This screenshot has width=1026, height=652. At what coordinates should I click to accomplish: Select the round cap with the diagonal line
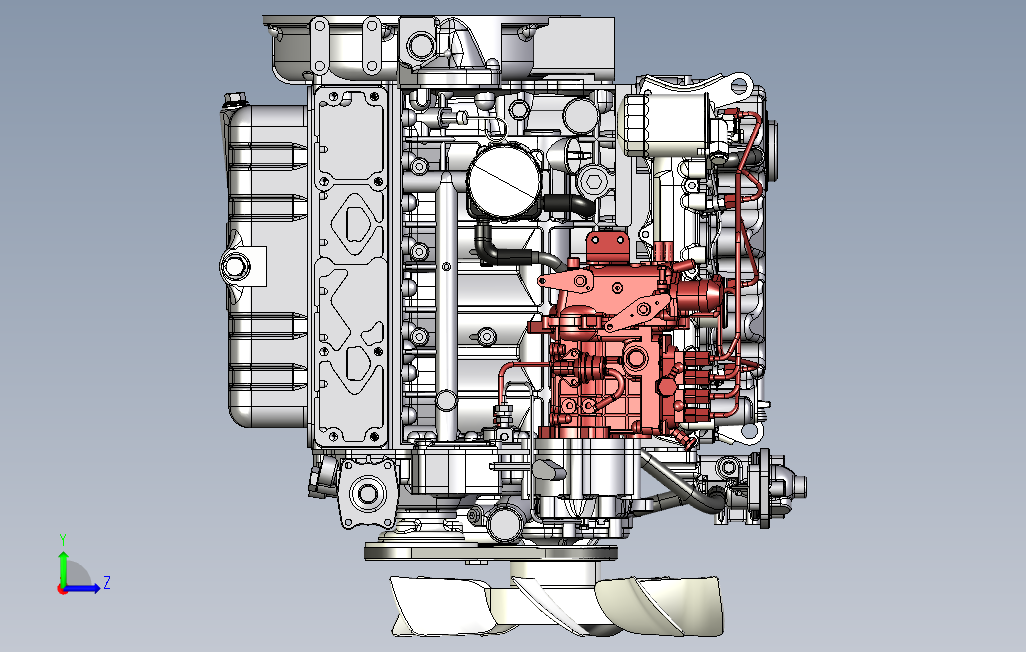[504, 179]
